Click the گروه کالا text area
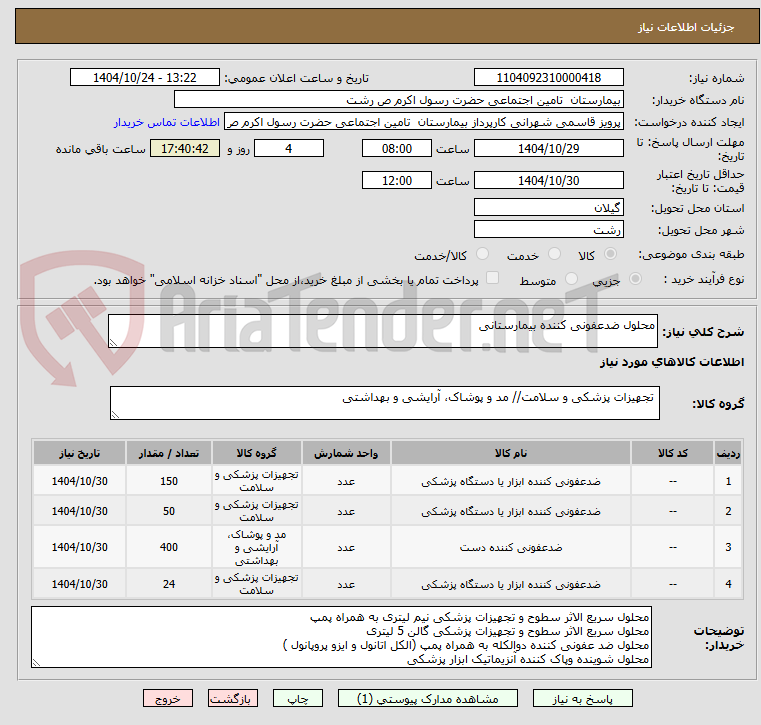 pos(385,403)
